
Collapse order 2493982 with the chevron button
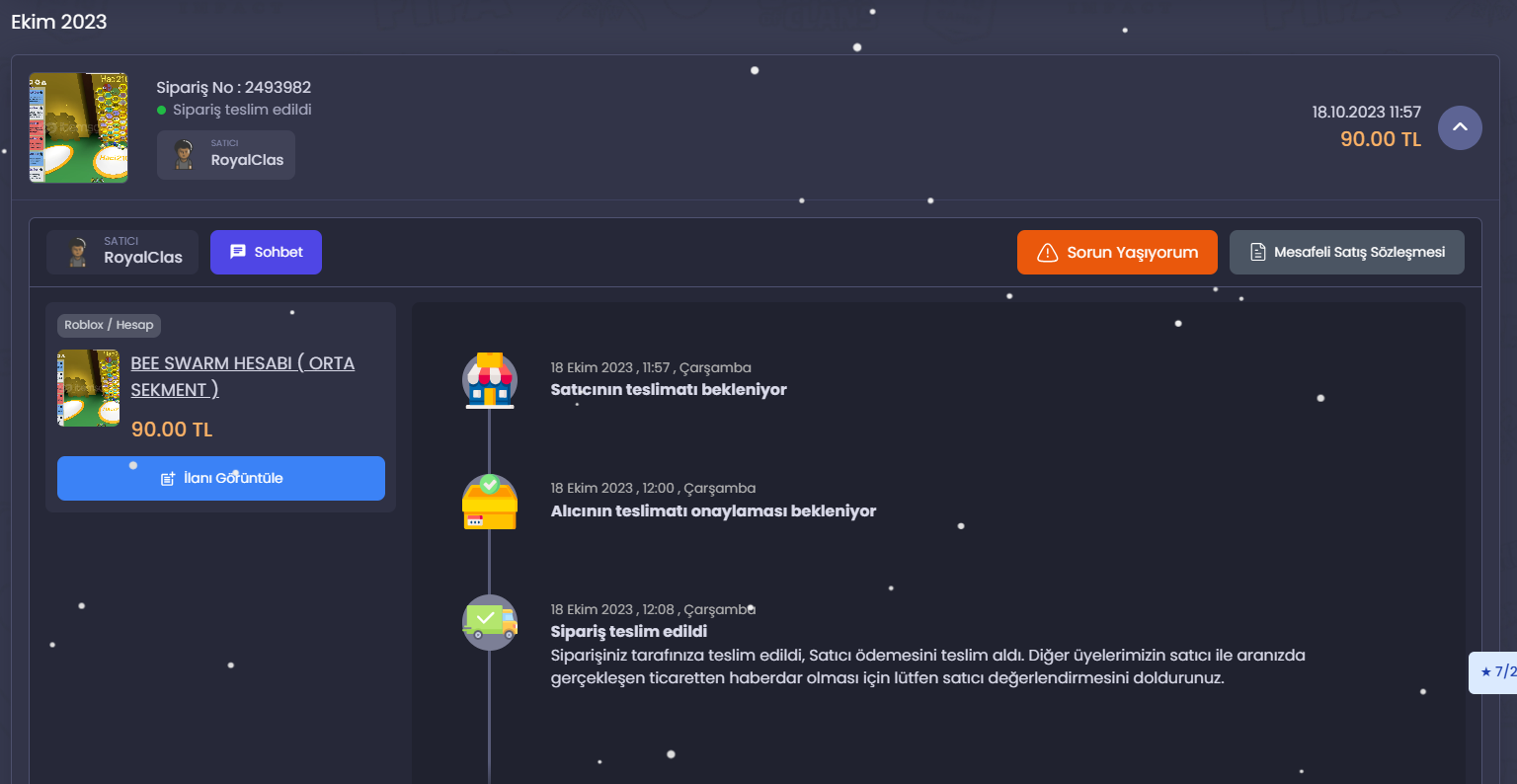[1460, 127]
